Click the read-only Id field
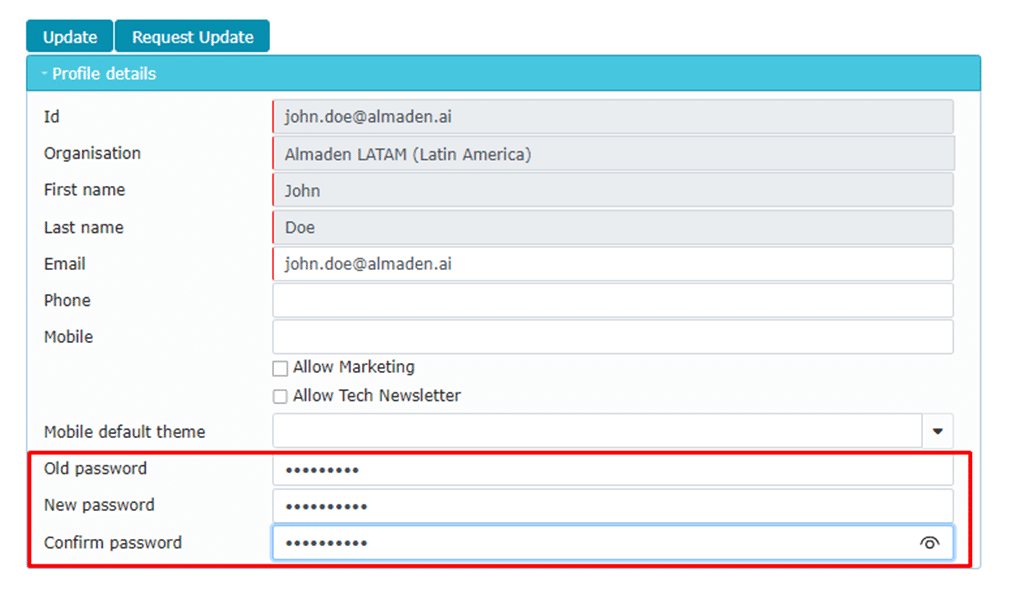This screenshot has width=1010, height=594. pyautogui.click(x=612, y=117)
